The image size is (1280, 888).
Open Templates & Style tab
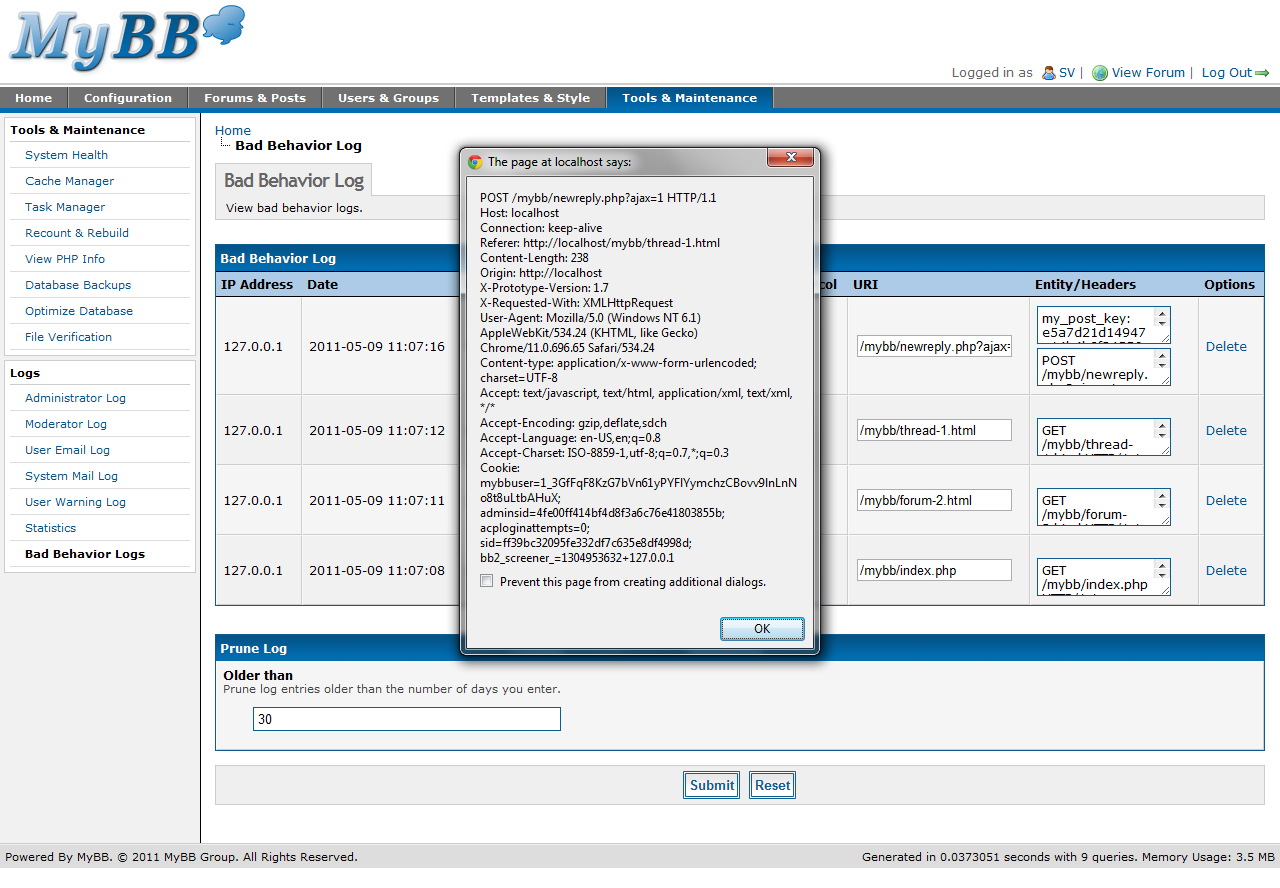click(x=530, y=98)
